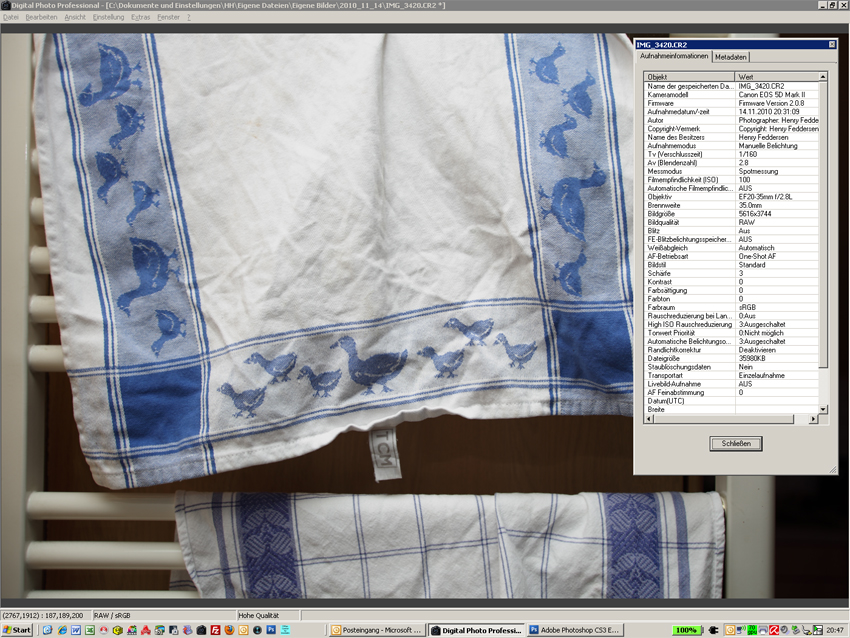The image size is (850, 638).
Task: Close the IMG_3420.CR2 info window
Action: tap(831, 45)
